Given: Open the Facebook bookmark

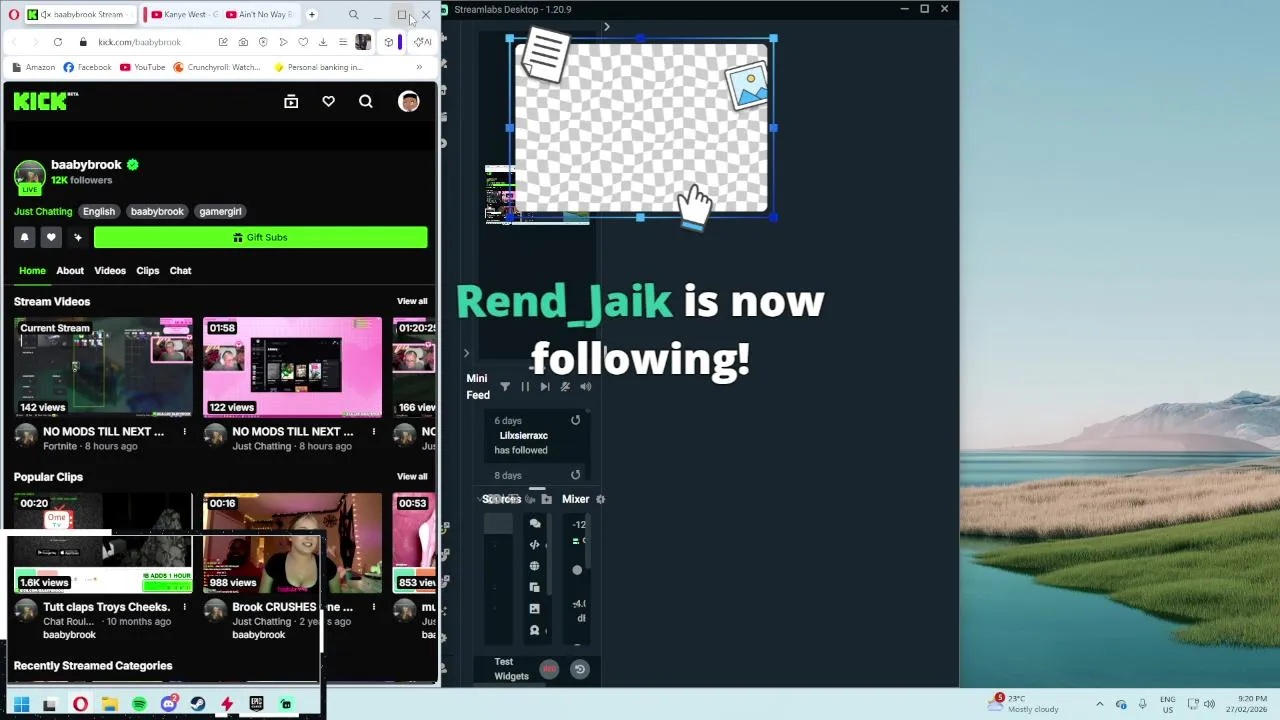Looking at the screenshot, I should tap(87, 67).
